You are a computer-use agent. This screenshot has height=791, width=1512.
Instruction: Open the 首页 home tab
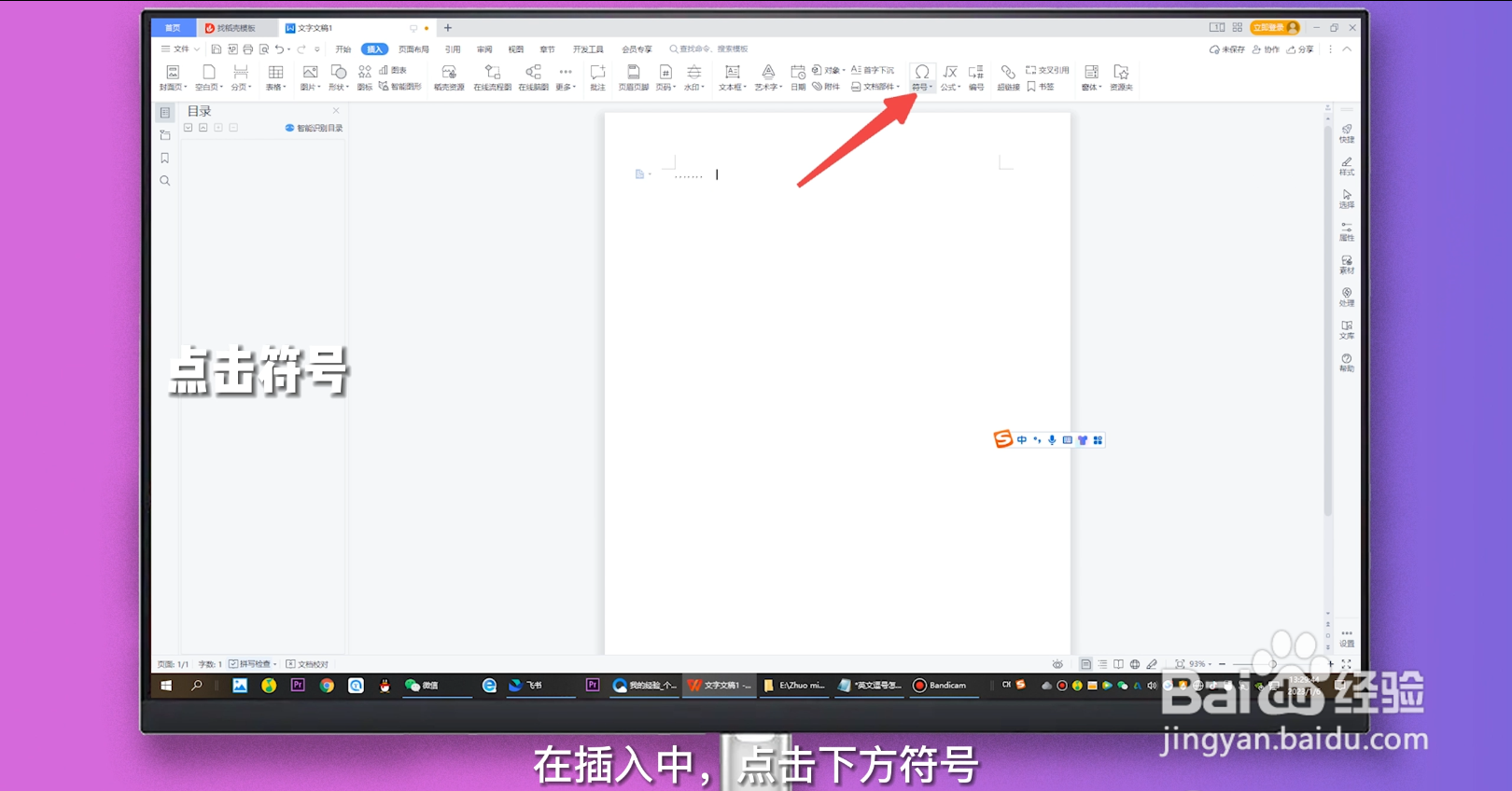[173, 28]
